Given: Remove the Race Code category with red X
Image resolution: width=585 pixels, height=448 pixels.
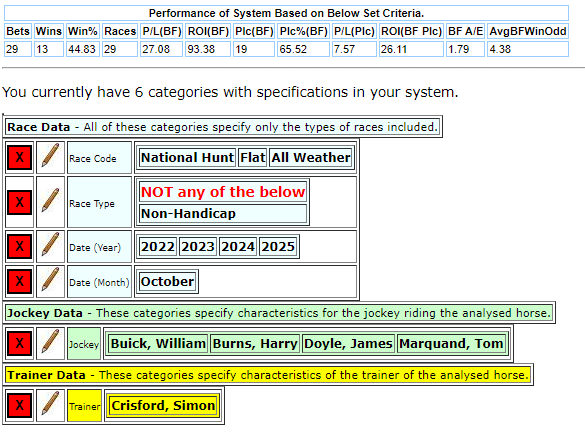Looking at the screenshot, I should pyautogui.click(x=19, y=157).
